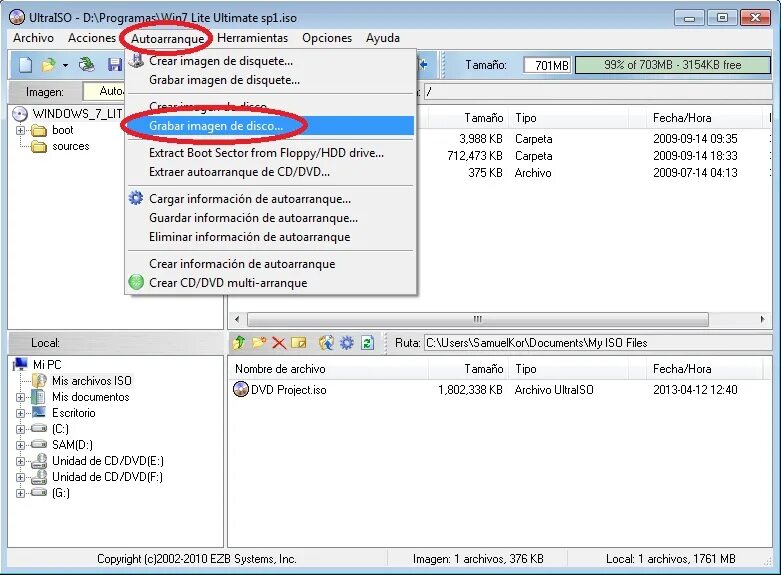Expand the (C:) drive node
This screenshot has width=781, height=575.
click(x=20, y=429)
